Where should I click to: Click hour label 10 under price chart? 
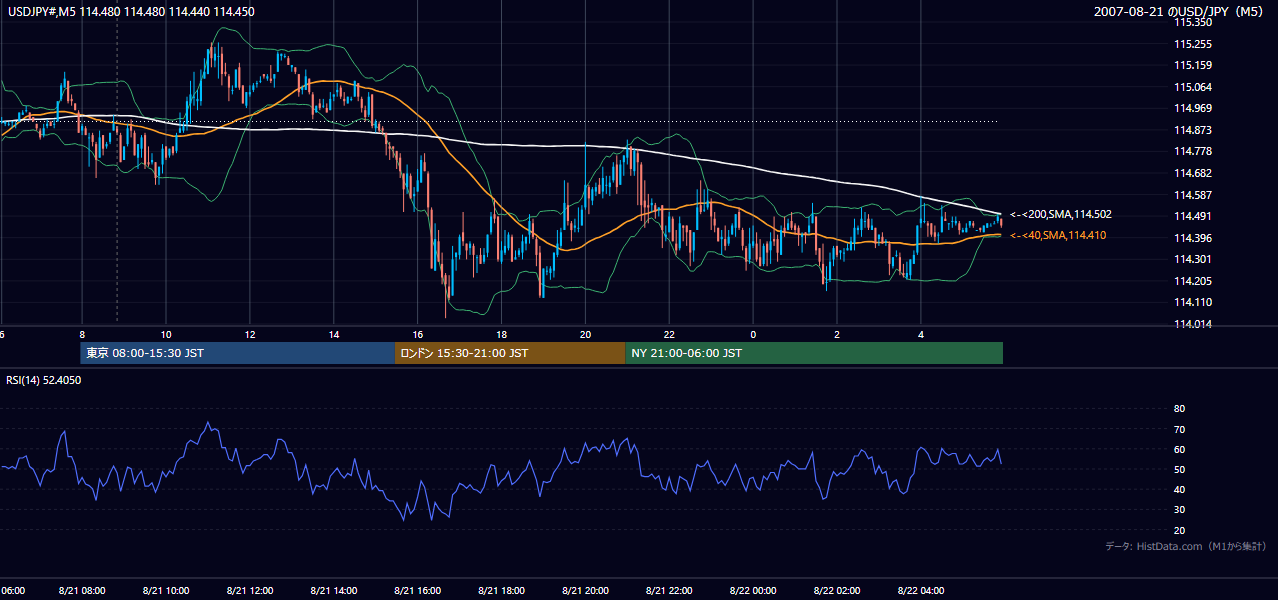[166, 334]
